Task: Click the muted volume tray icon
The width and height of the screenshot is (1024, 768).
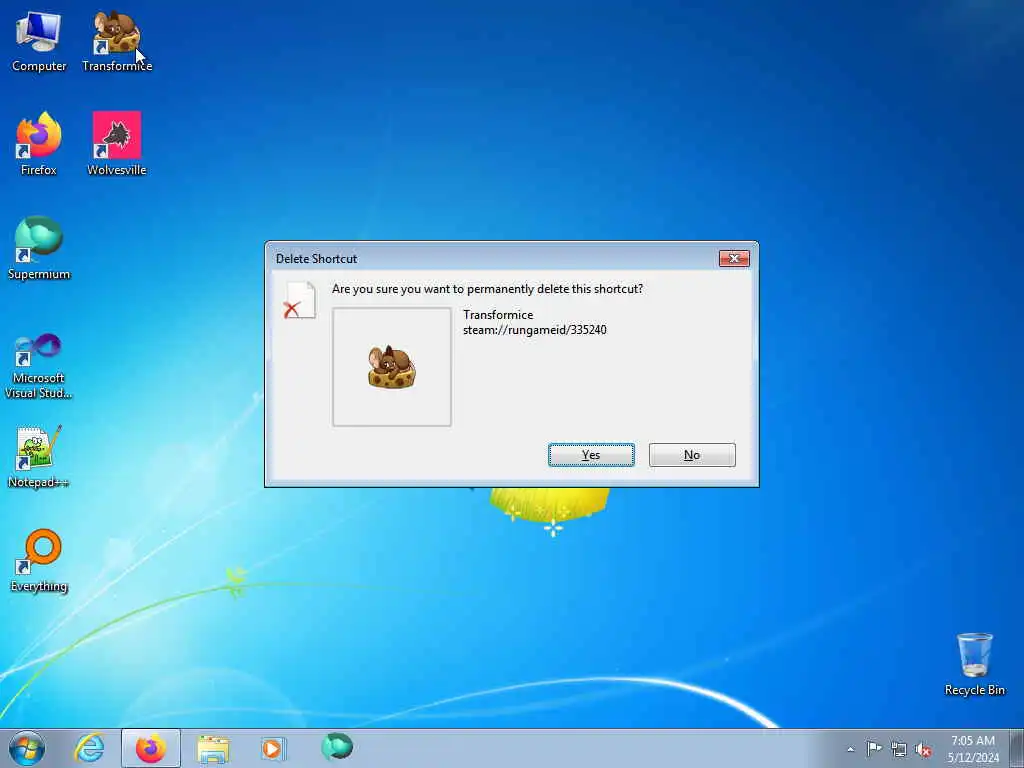Action: click(x=923, y=749)
